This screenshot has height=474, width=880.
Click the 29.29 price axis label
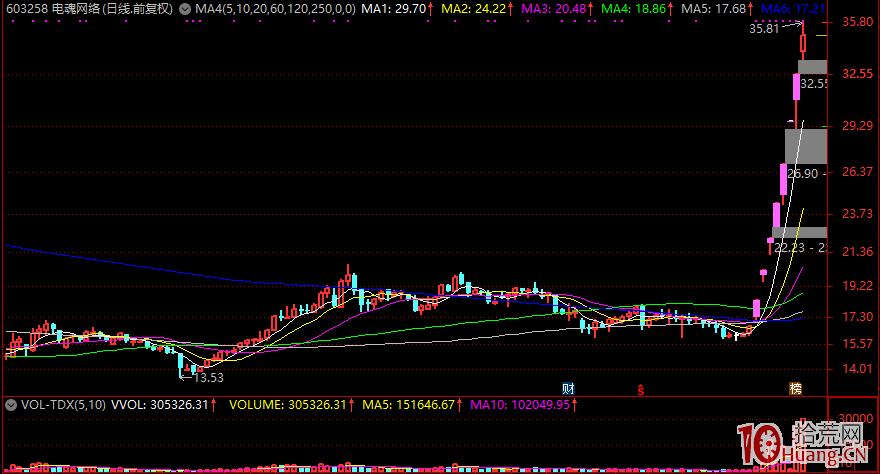point(858,126)
